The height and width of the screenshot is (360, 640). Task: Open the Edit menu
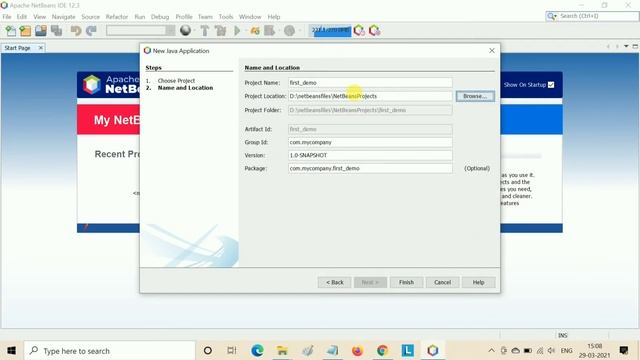22,17
